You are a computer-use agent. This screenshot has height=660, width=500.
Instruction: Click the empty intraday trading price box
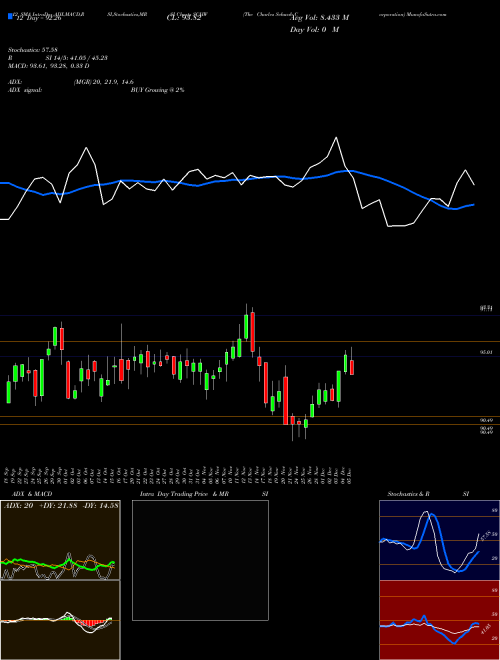200,560
